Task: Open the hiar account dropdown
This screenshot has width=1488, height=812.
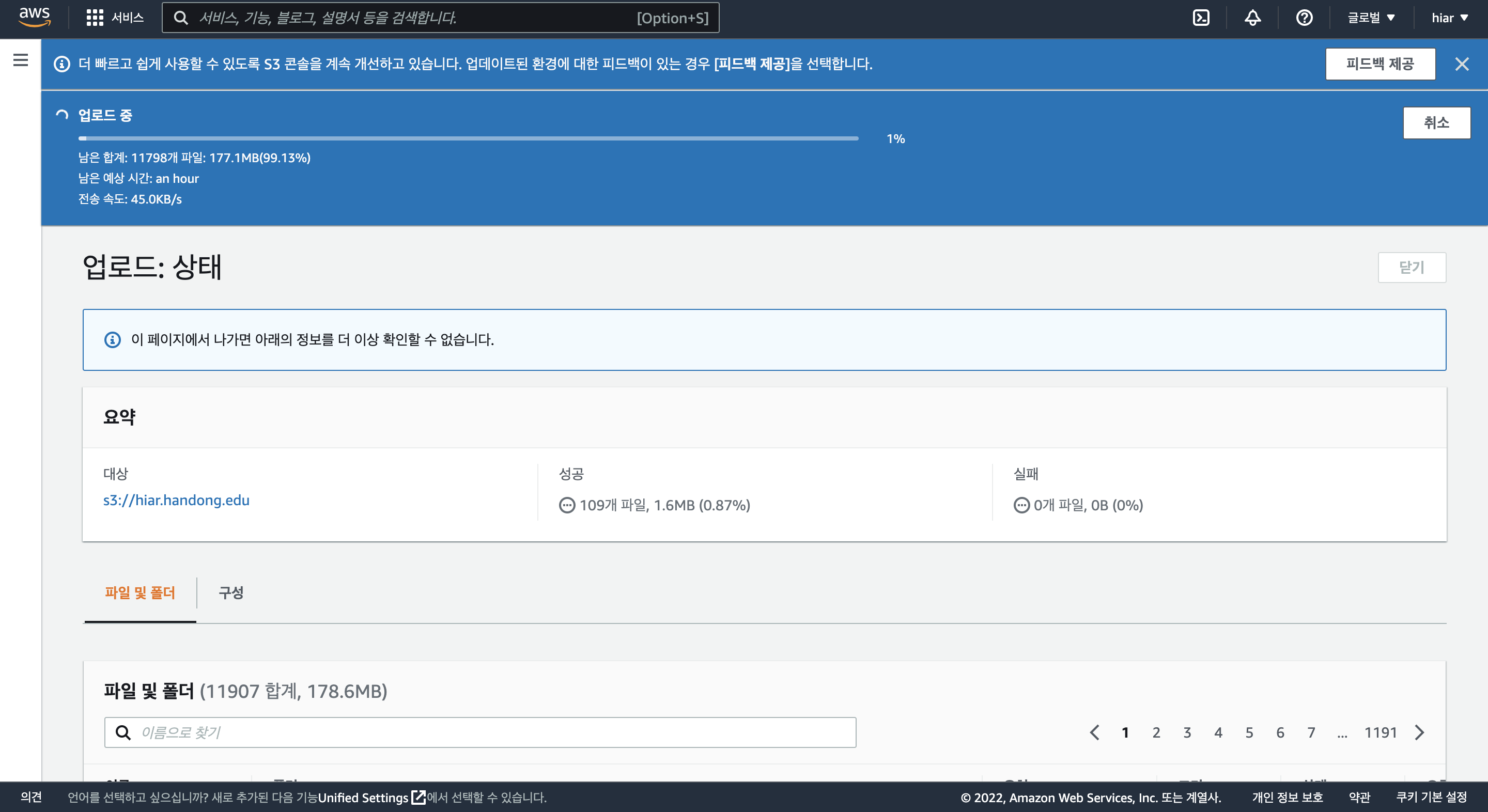Action: [x=1449, y=18]
